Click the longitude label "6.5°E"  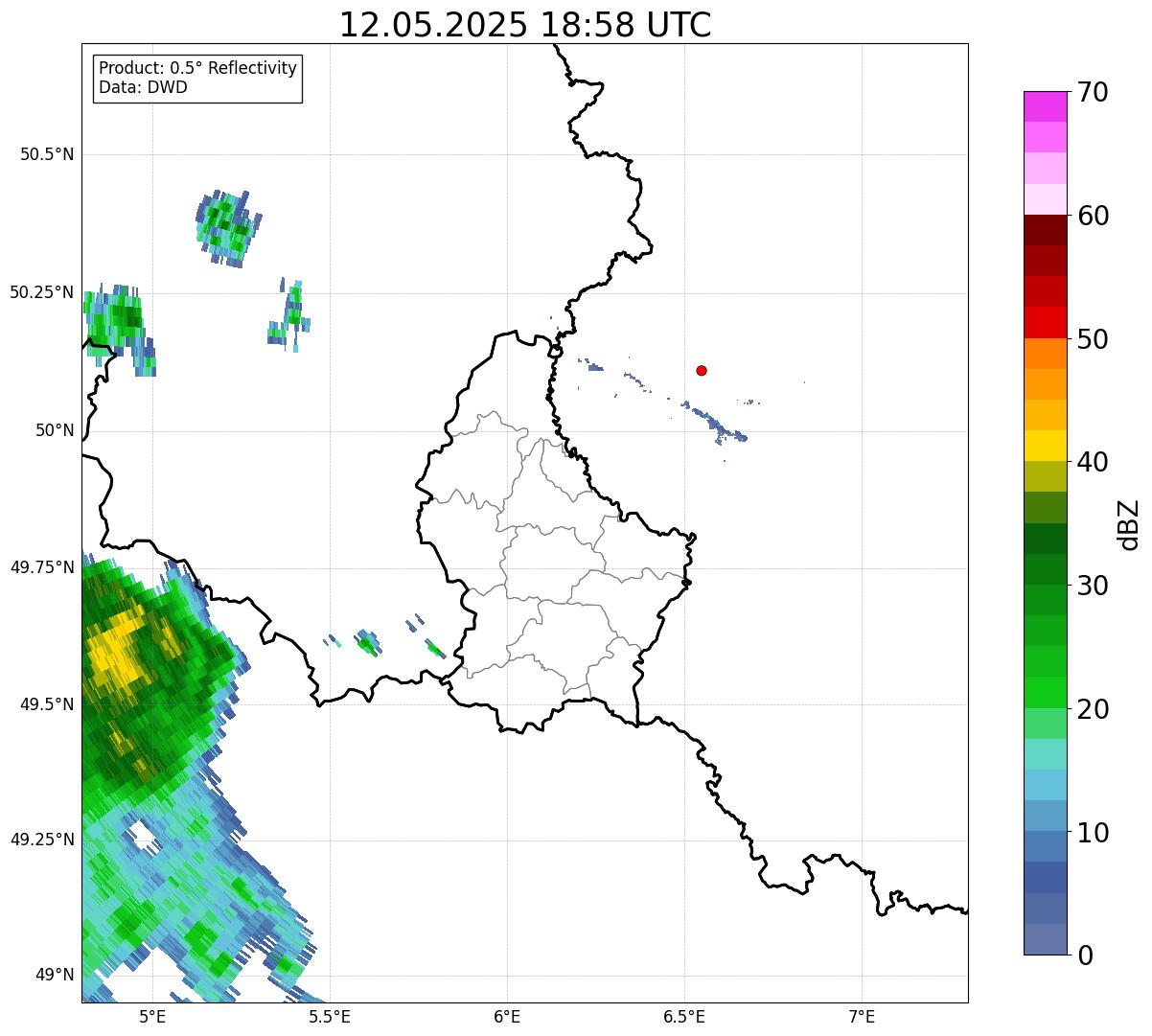point(684,1016)
